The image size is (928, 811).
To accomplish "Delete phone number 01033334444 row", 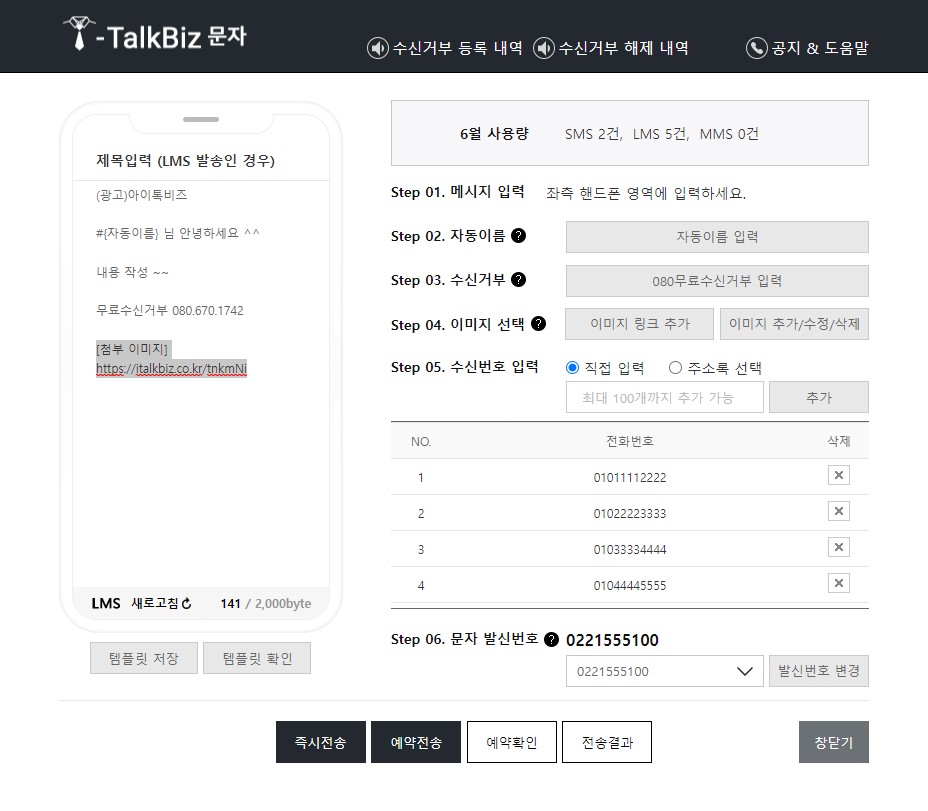I will (839, 548).
